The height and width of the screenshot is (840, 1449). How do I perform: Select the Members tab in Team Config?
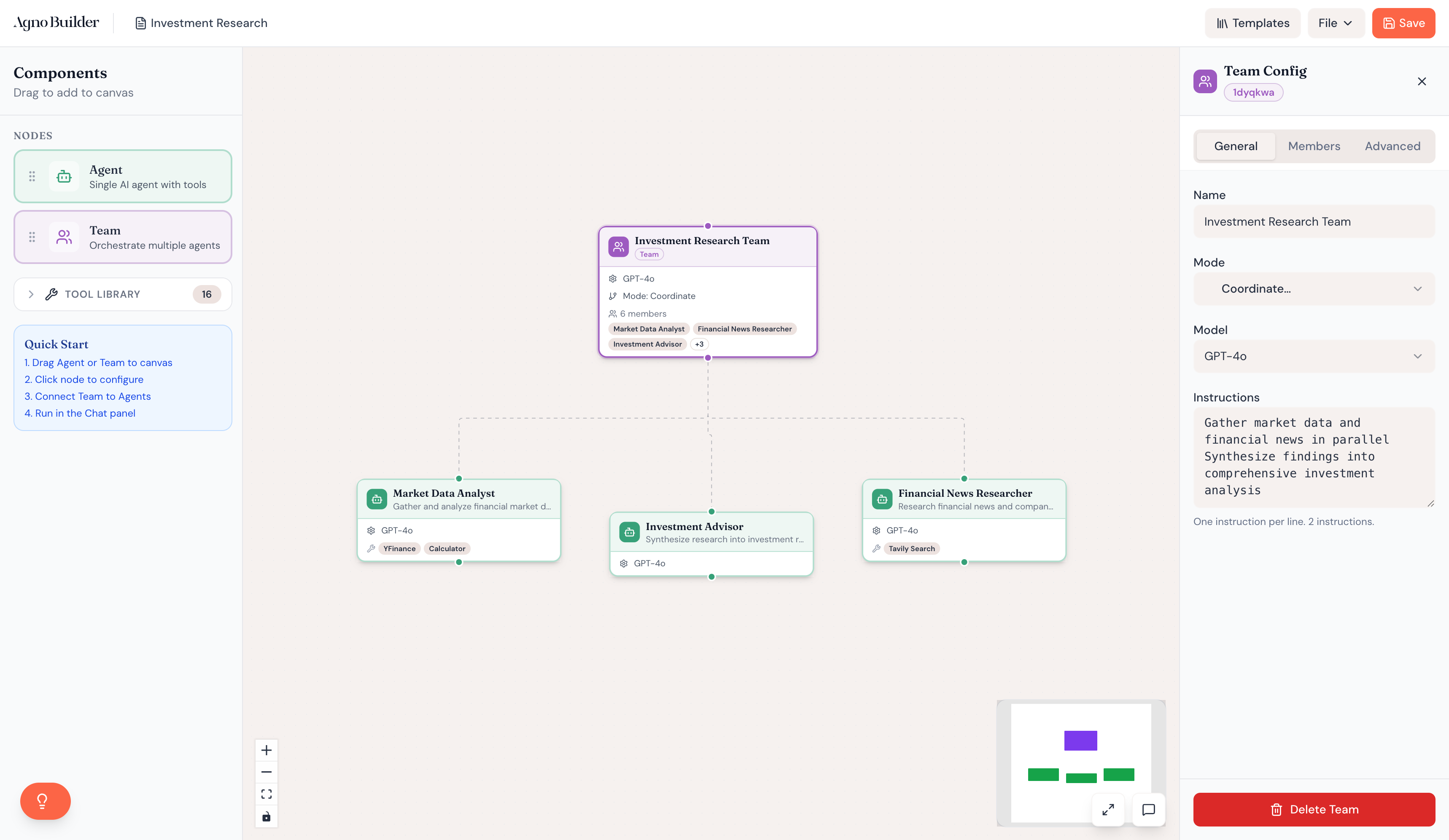(1314, 146)
